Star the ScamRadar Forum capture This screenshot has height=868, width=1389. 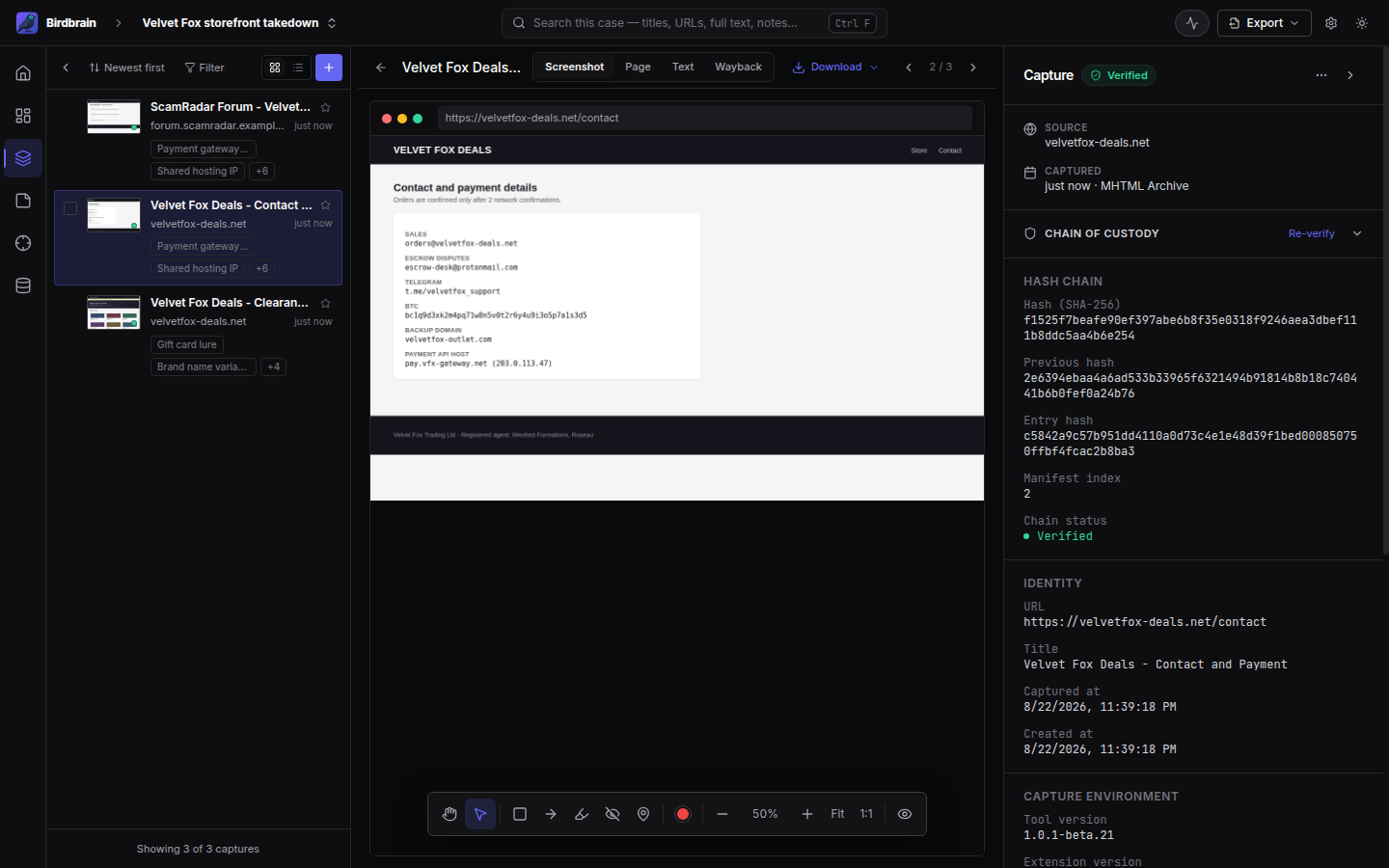click(325, 107)
